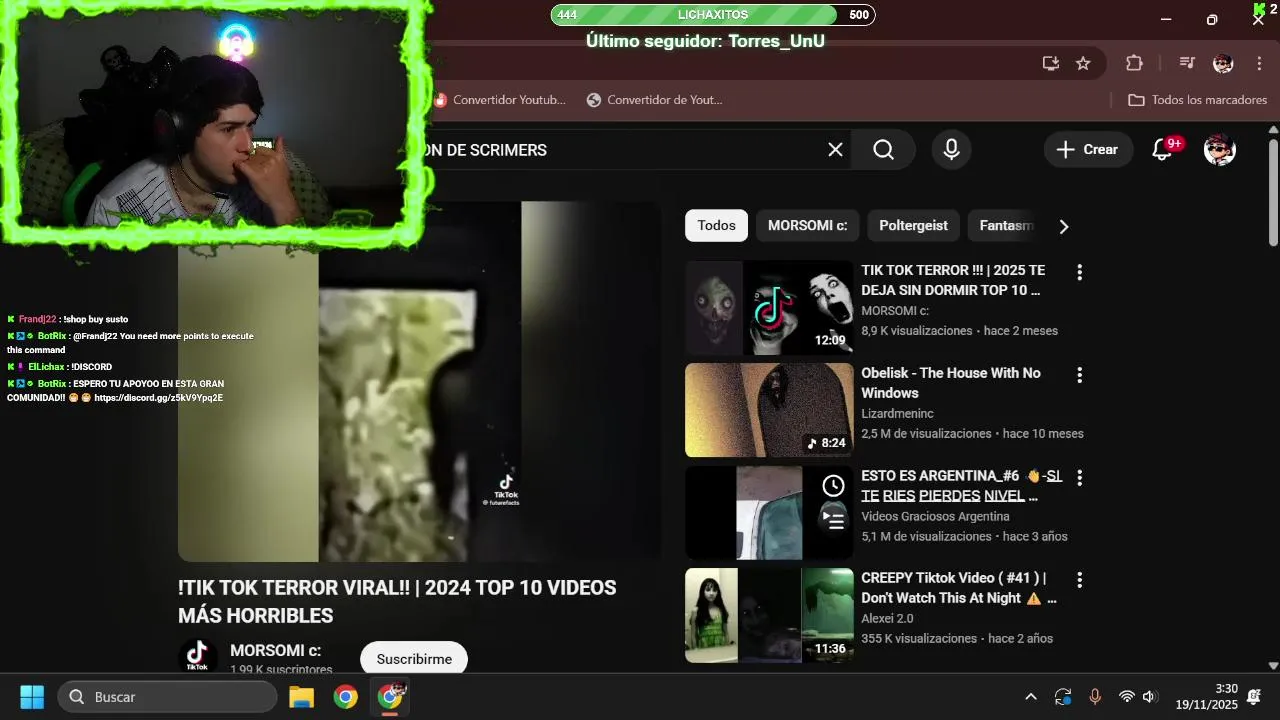Open volume speaker tray icon
1280x720 pixels.
(1150, 697)
